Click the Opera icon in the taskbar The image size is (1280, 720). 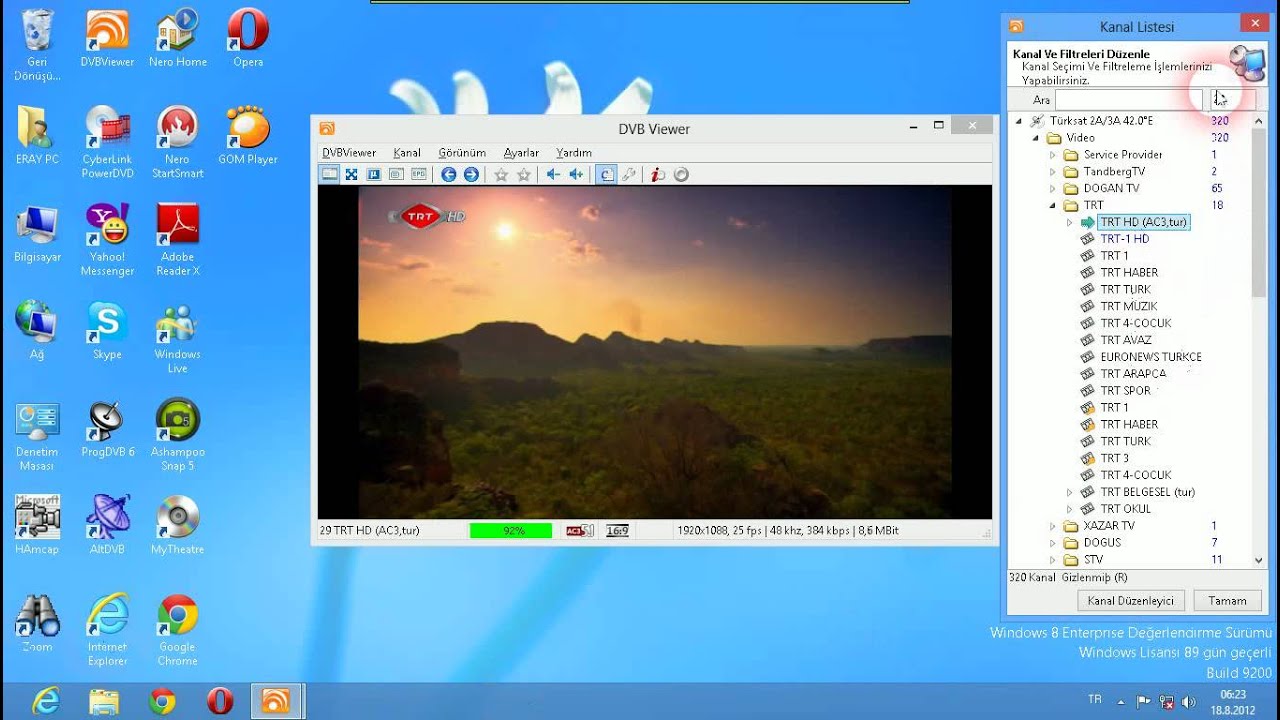(x=220, y=701)
